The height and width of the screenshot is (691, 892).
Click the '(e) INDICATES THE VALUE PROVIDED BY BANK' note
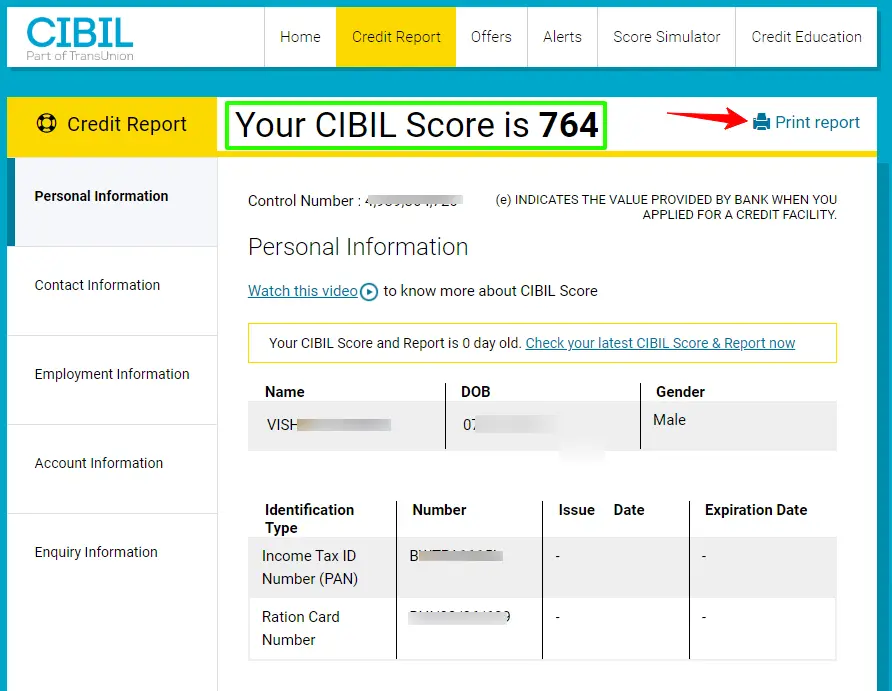pos(666,207)
